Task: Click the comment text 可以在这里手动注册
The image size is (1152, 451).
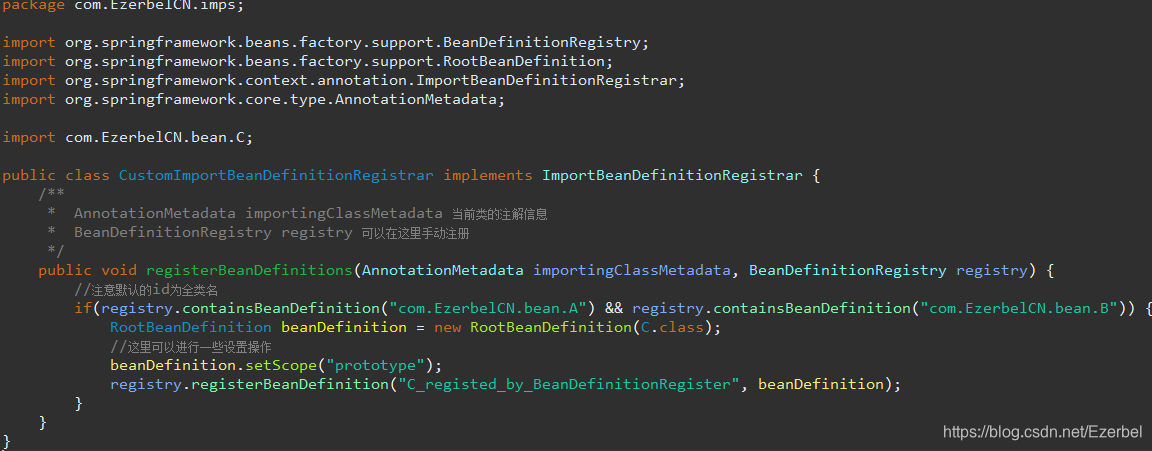Action: 415,233
